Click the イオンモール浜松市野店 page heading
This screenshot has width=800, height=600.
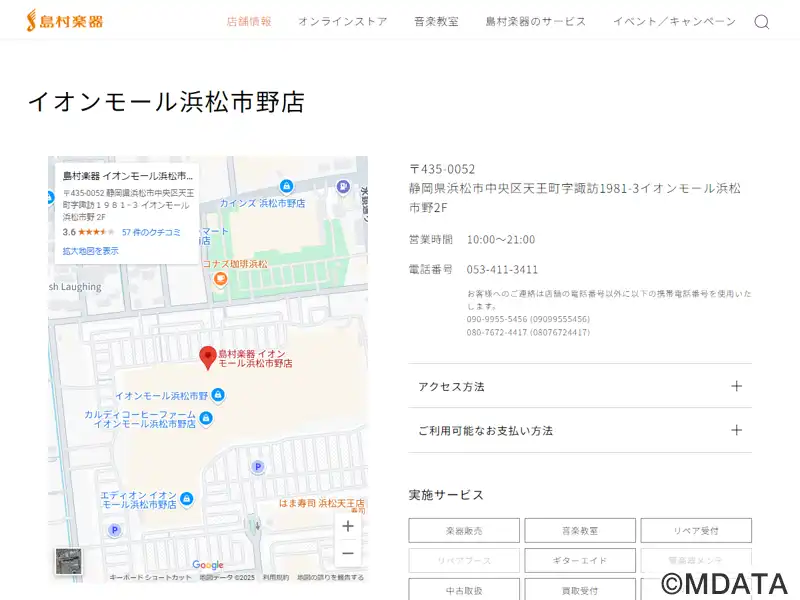pyautogui.click(x=166, y=102)
